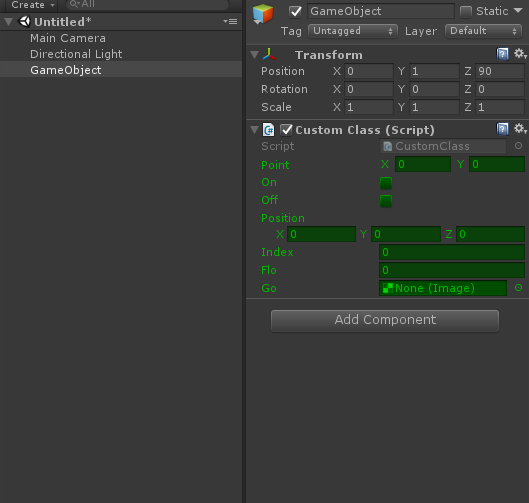Click the object picker circle beside Script field
The image size is (529, 503).
pos(519,146)
